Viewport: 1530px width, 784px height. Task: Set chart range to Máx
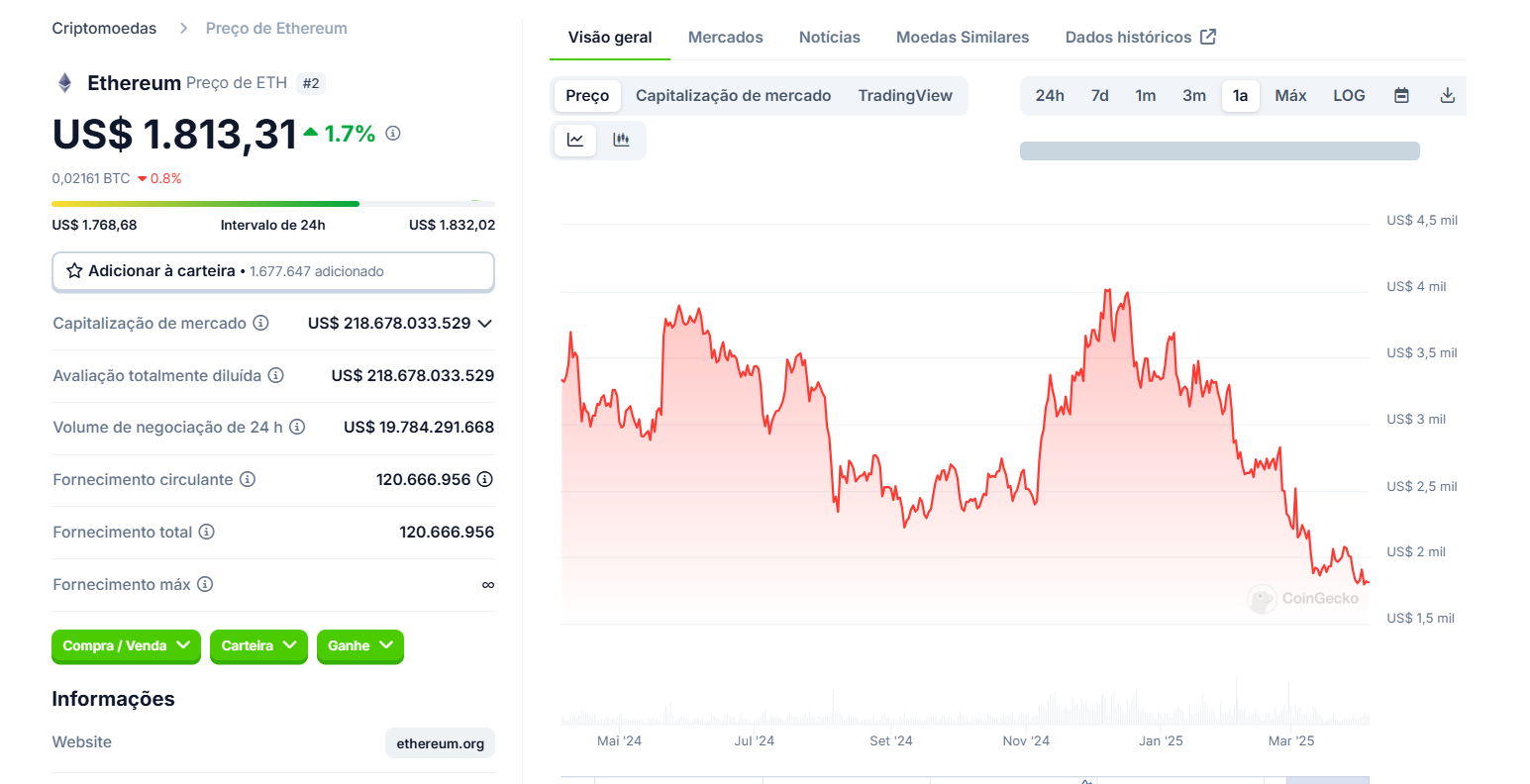click(x=1290, y=96)
